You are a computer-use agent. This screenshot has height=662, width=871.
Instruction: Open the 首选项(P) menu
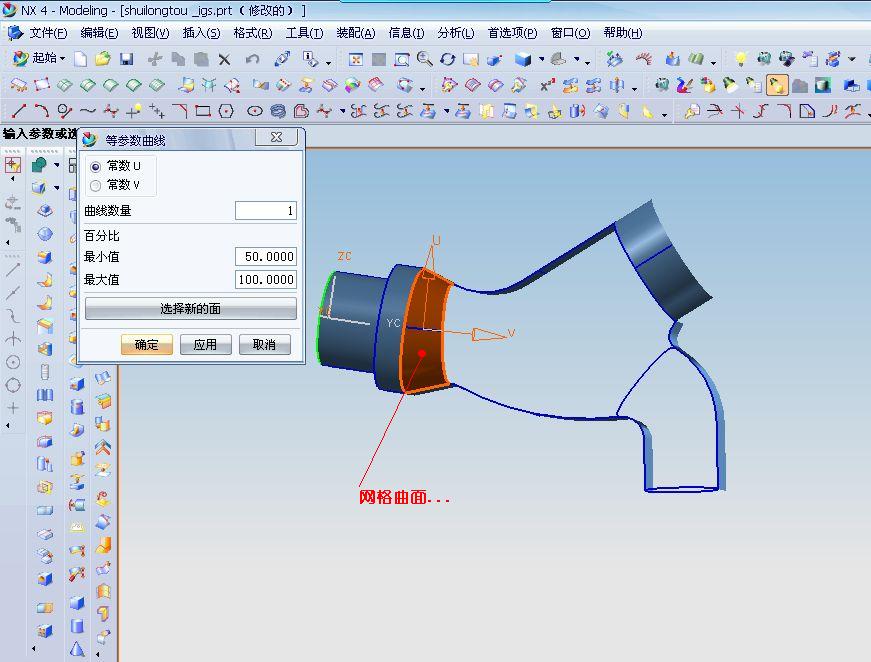pyautogui.click(x=512, y=33)
